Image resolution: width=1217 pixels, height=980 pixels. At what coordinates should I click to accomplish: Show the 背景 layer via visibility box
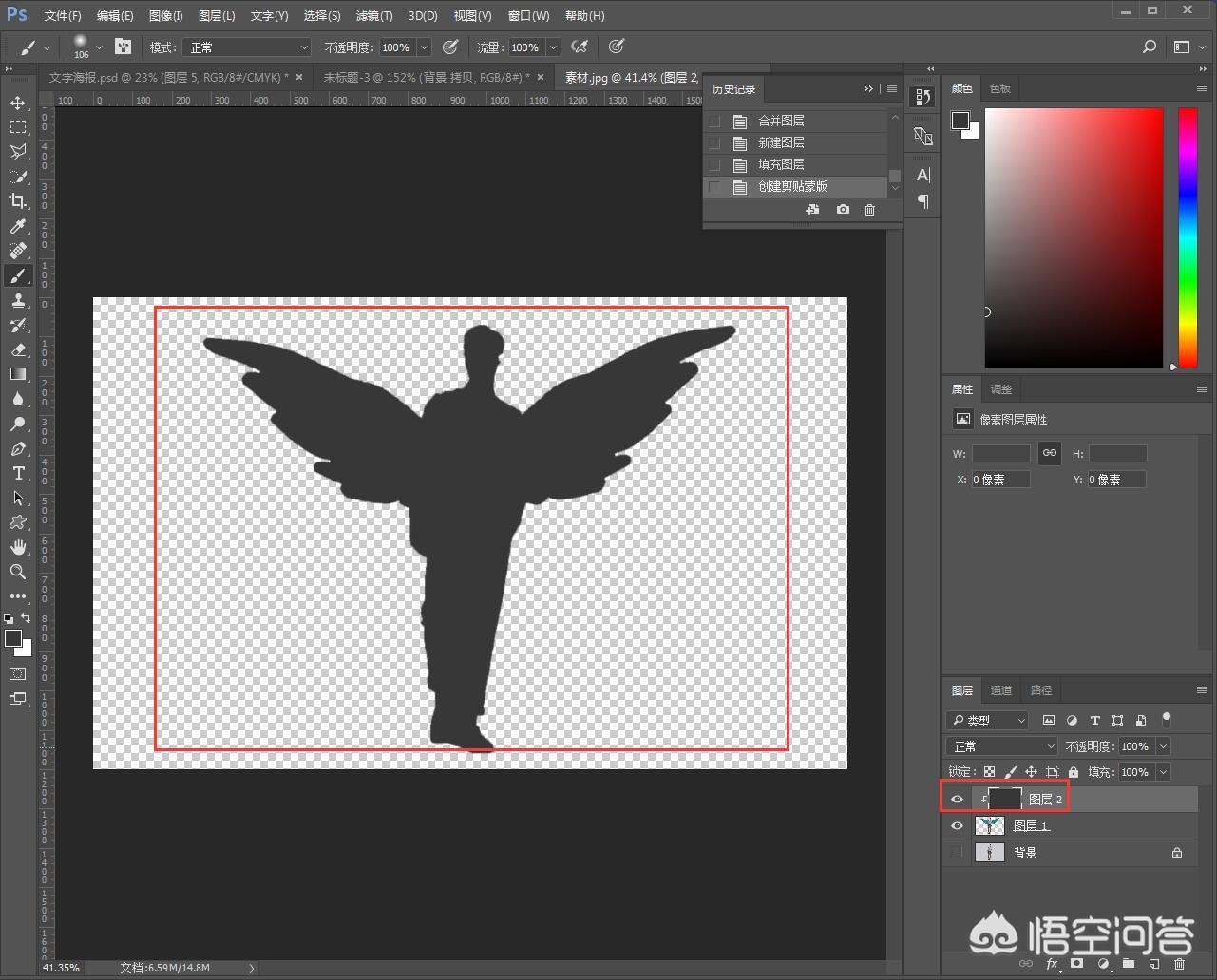tap(957, 853)
